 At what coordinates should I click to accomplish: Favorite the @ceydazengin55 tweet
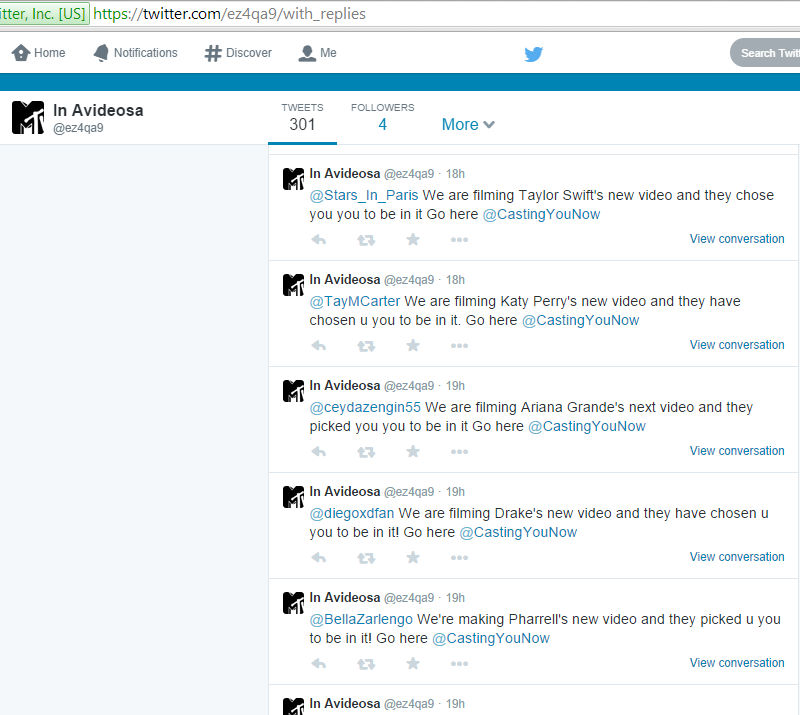pos(413,451)
